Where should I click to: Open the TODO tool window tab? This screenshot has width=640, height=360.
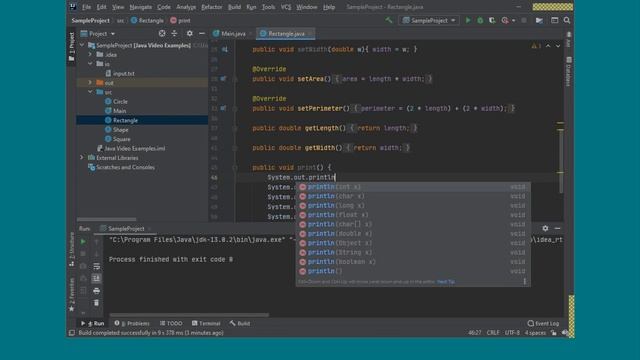171,323
